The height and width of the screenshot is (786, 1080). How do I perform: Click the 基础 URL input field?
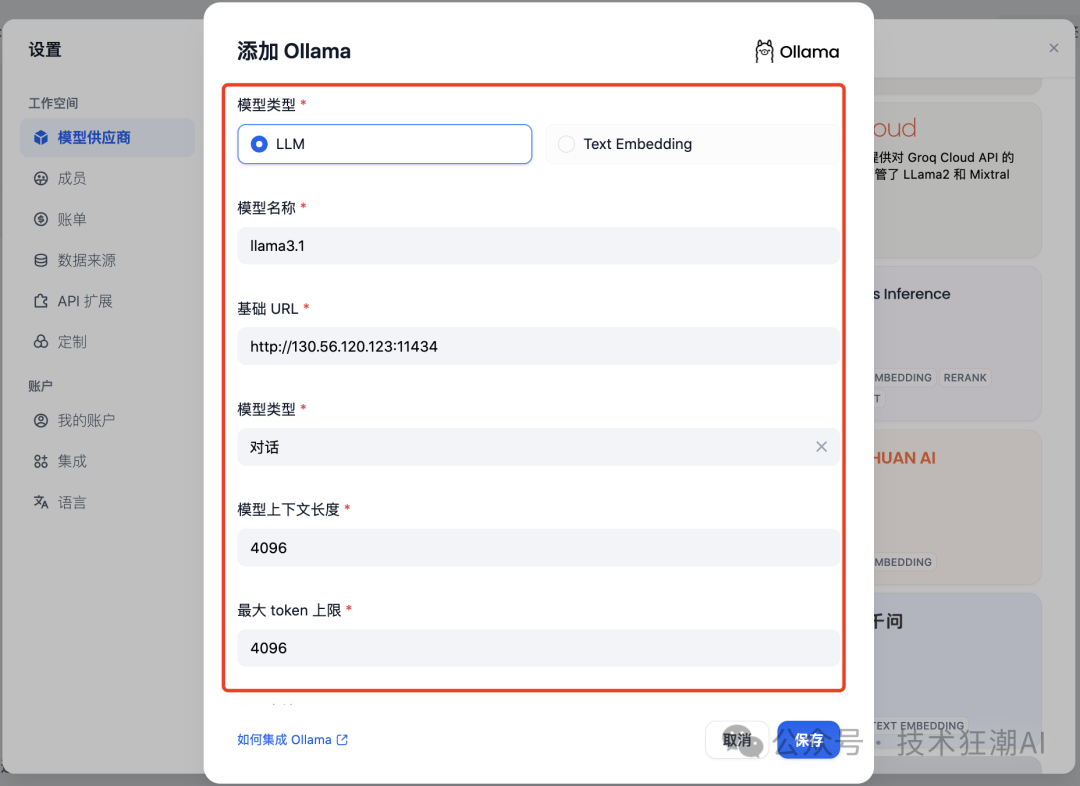click(538, 347)
